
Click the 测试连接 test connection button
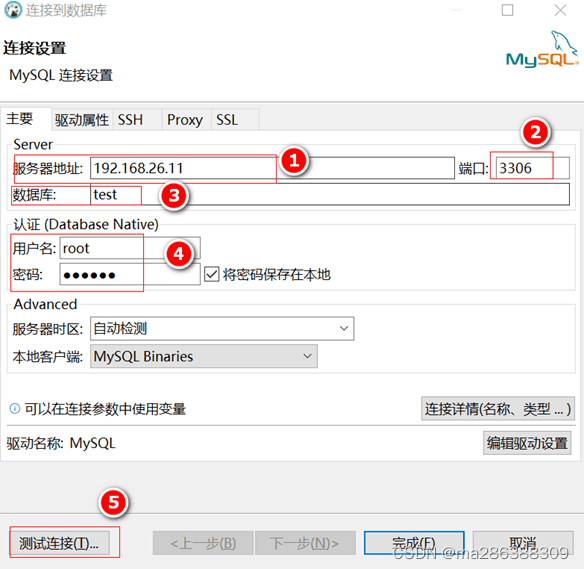[x=59, y=543]
